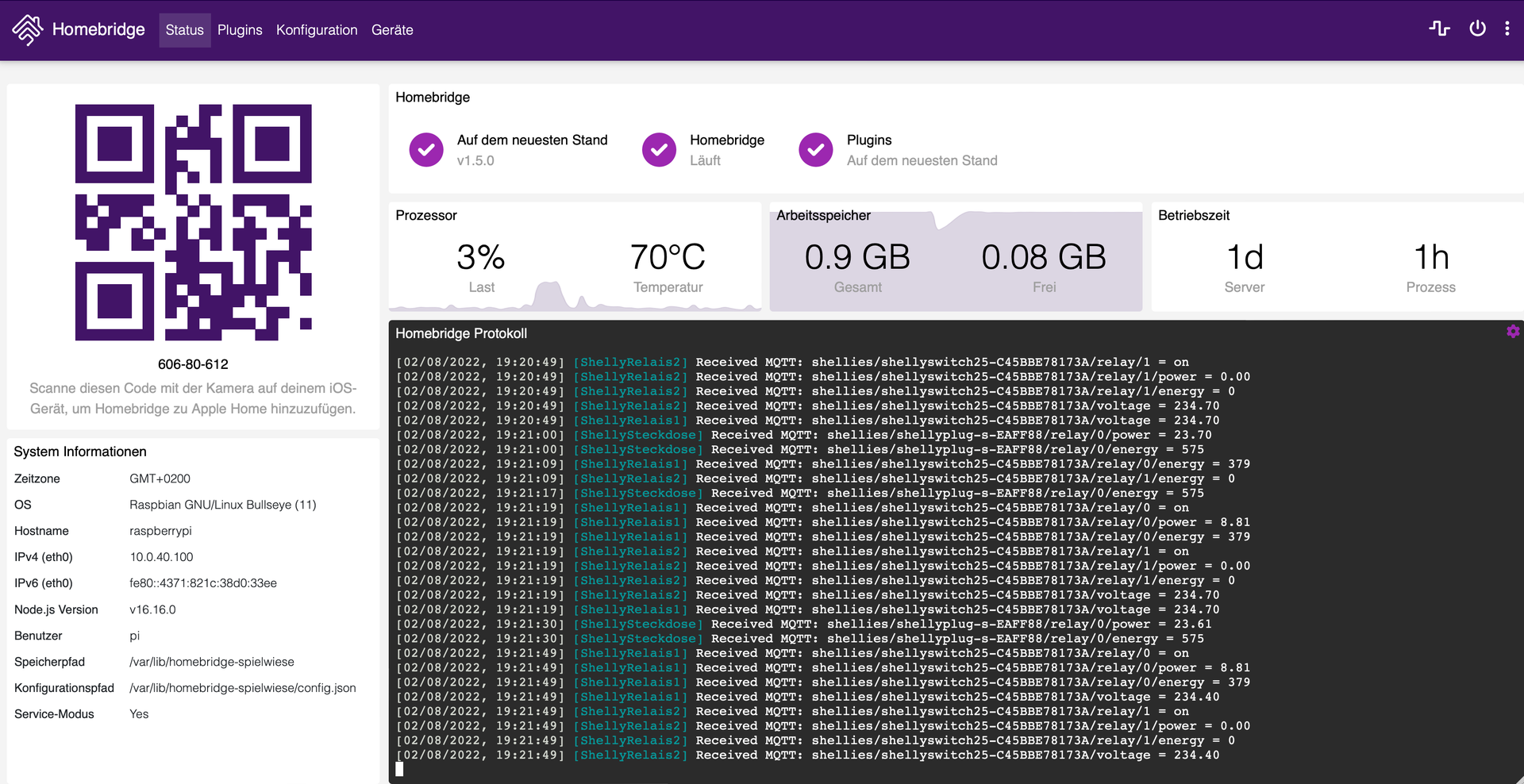Click the 0.9 GB Gesamt memory value
Viewport: 1524px width, 784px height.
[857, 257]
